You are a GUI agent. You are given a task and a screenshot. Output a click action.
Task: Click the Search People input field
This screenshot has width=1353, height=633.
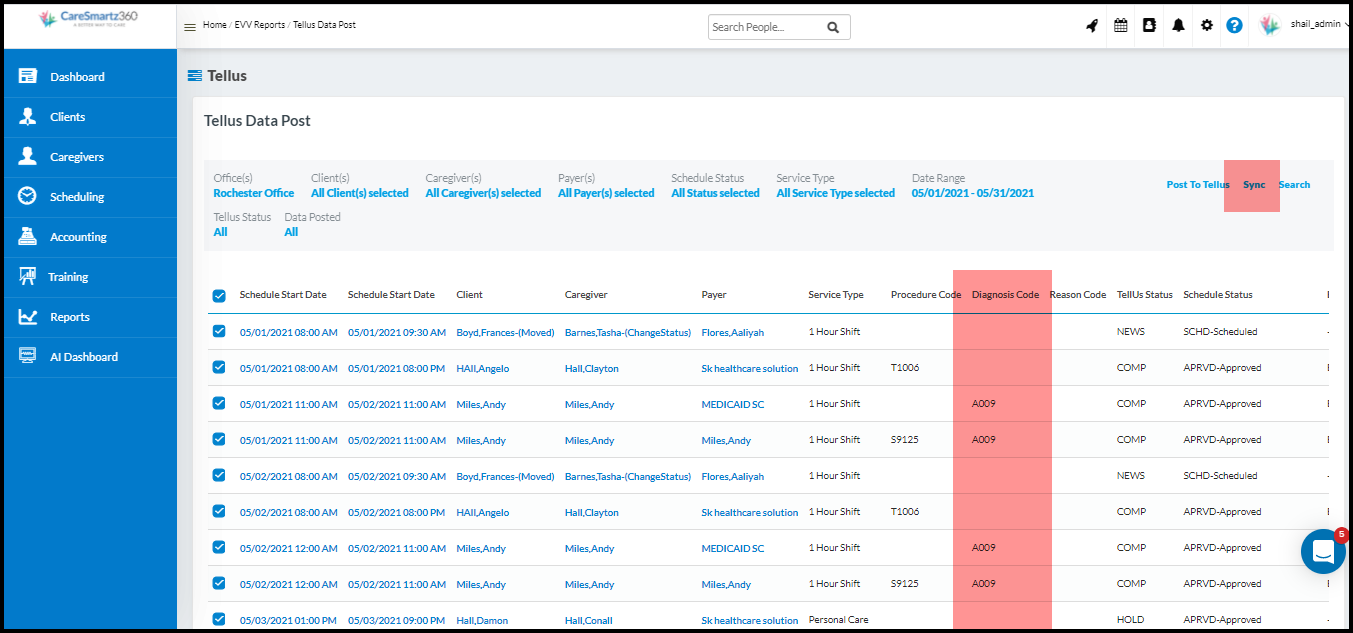point(765,27)
